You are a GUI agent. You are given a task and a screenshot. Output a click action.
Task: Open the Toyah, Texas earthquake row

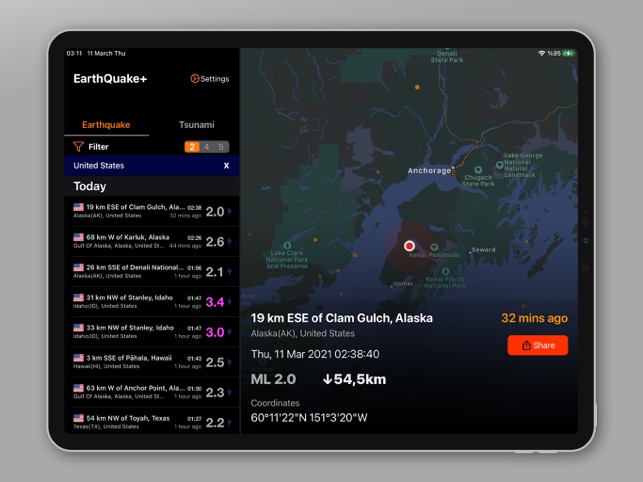click(x=152, y=421)
